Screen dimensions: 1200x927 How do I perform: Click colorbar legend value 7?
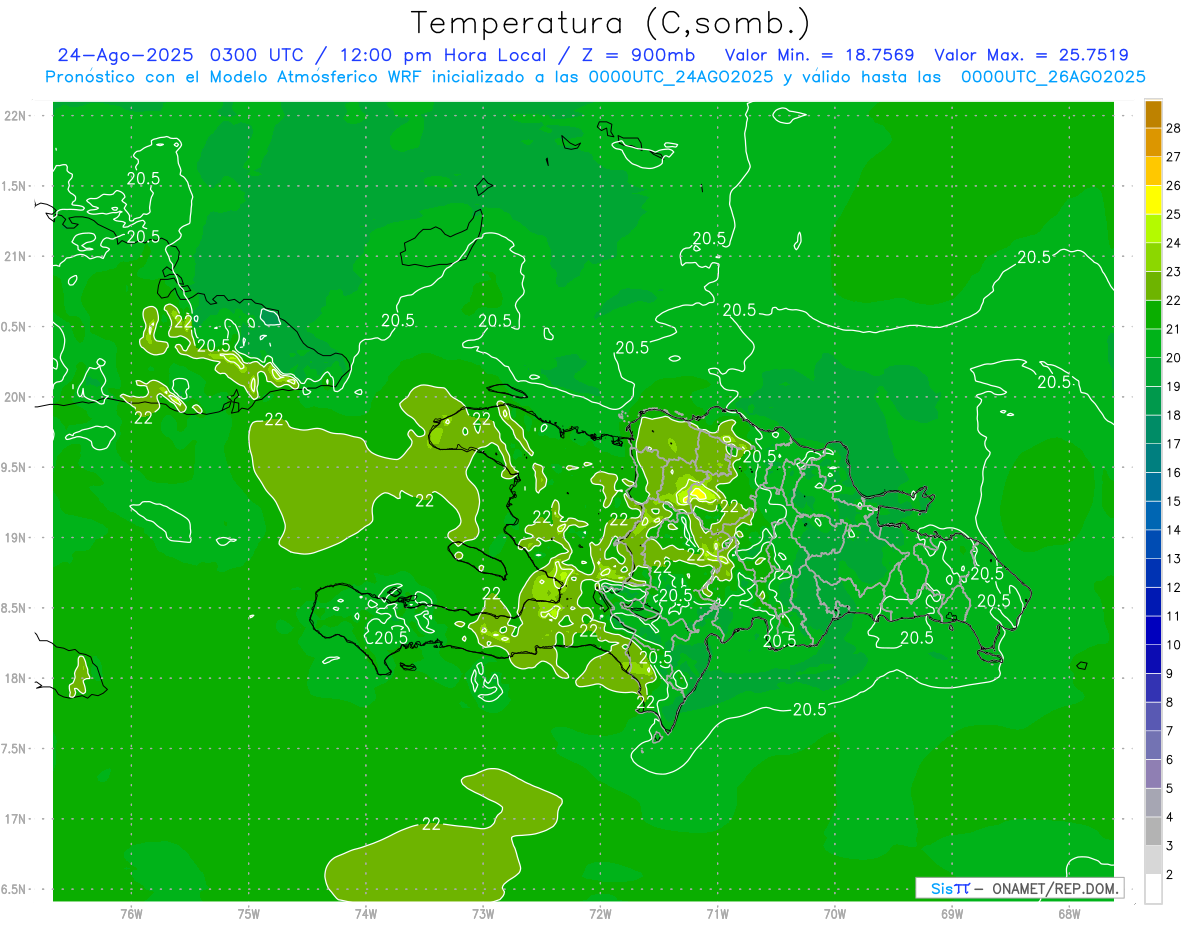pyautogui.click(x=1171, y=731)
